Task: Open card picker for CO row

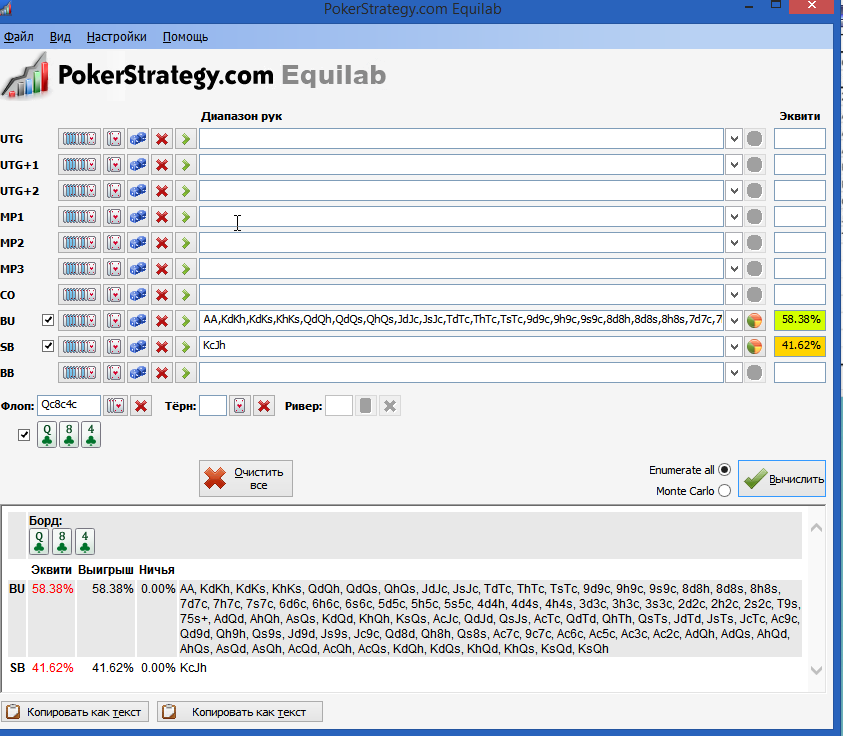Action: (114, 295)
